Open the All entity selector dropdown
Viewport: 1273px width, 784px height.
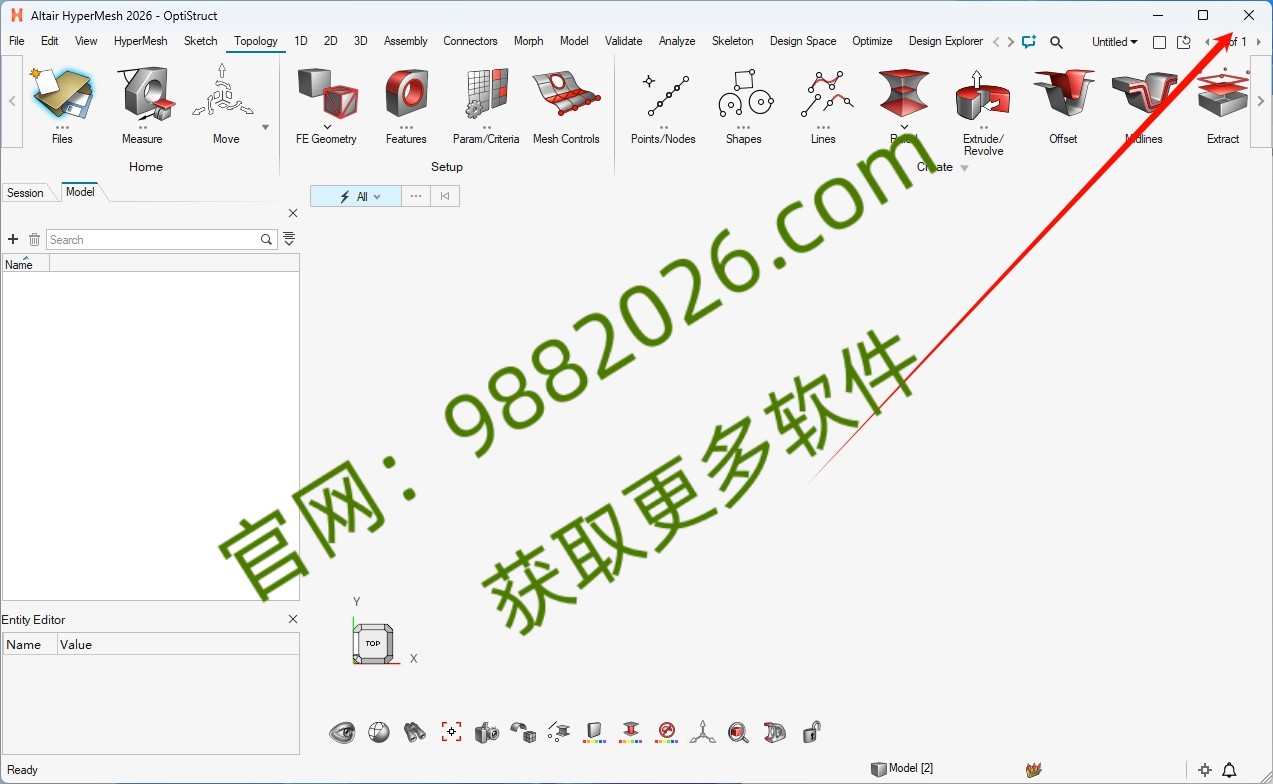pyautogui.click(x=356, y=197)
